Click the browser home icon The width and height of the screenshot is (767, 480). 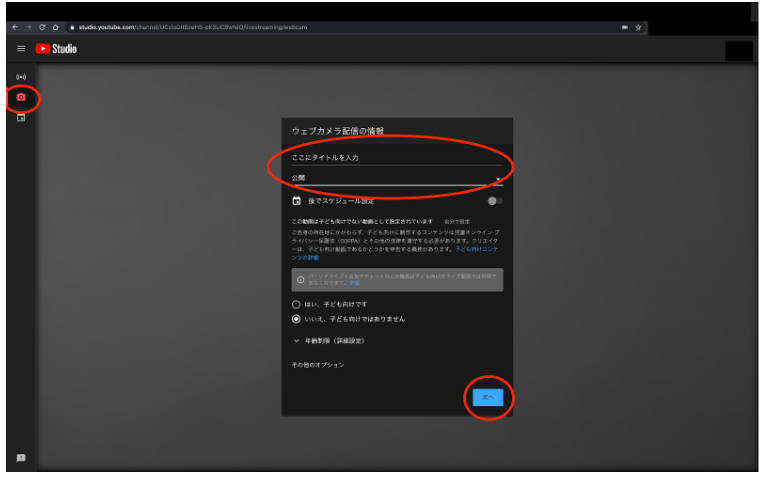[56, 27]
